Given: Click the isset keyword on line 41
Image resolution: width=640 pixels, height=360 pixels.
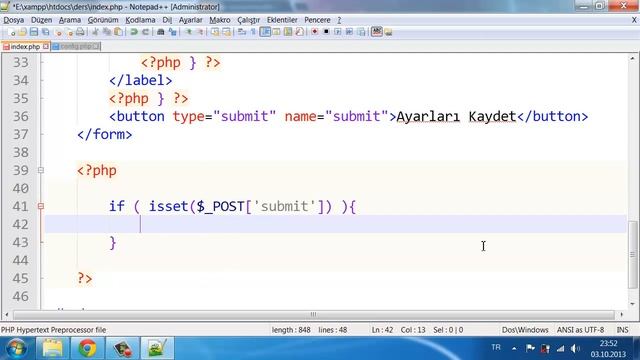Looking at the screenshot, I should pos(168,206).
